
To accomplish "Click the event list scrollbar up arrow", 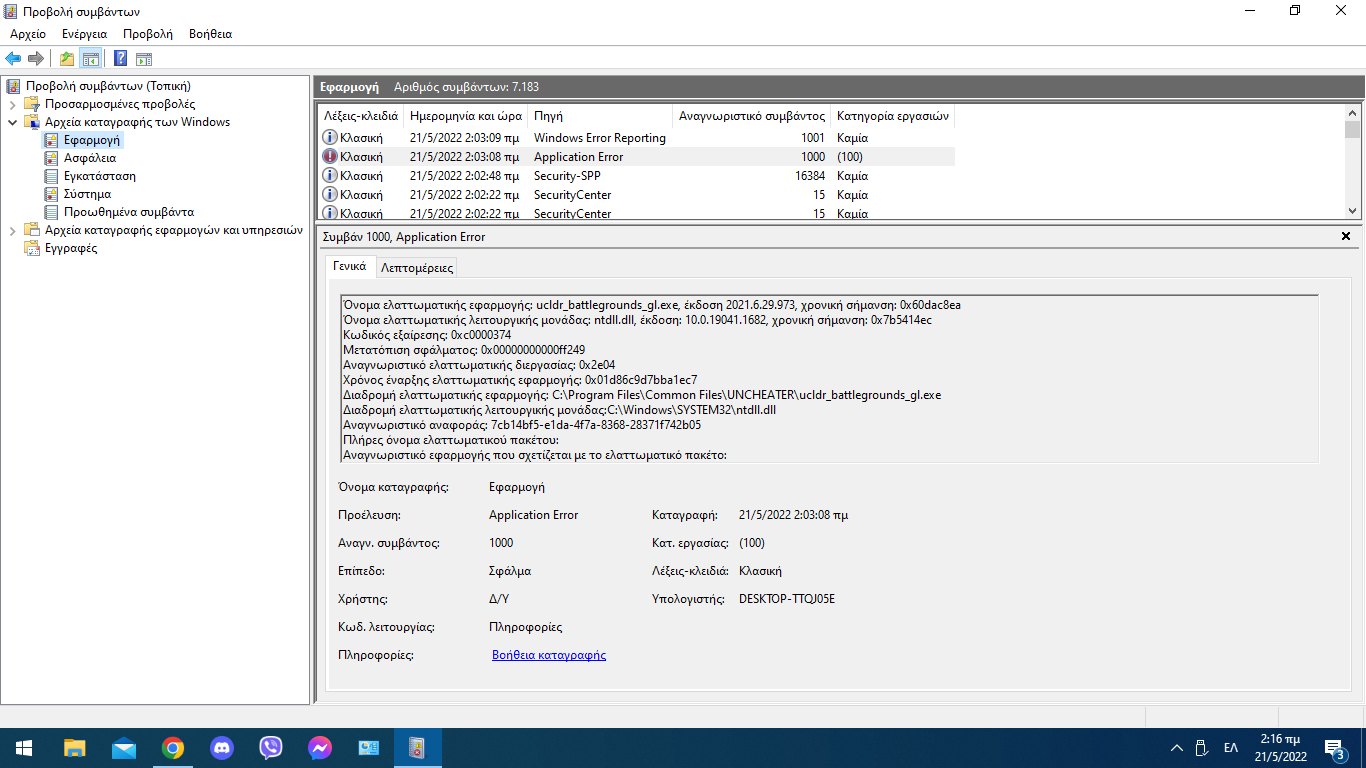I will tap(1352, 113).
